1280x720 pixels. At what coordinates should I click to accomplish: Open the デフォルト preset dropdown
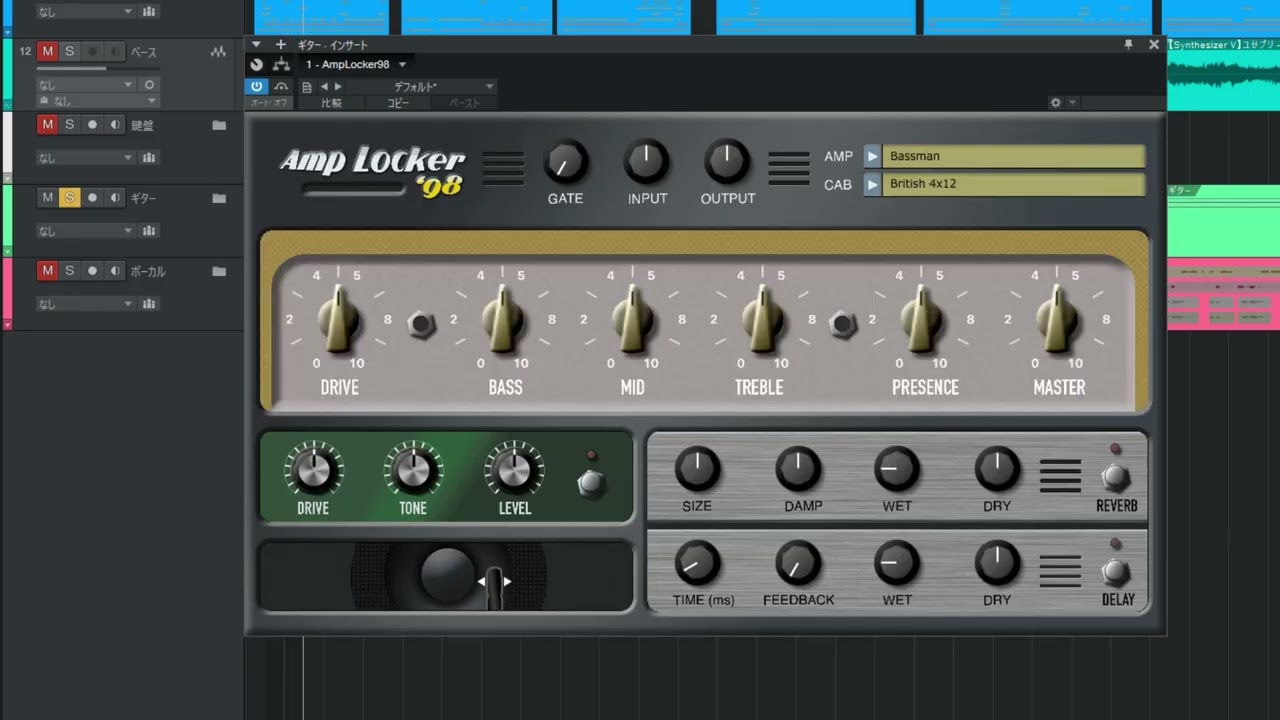point(422,87)
